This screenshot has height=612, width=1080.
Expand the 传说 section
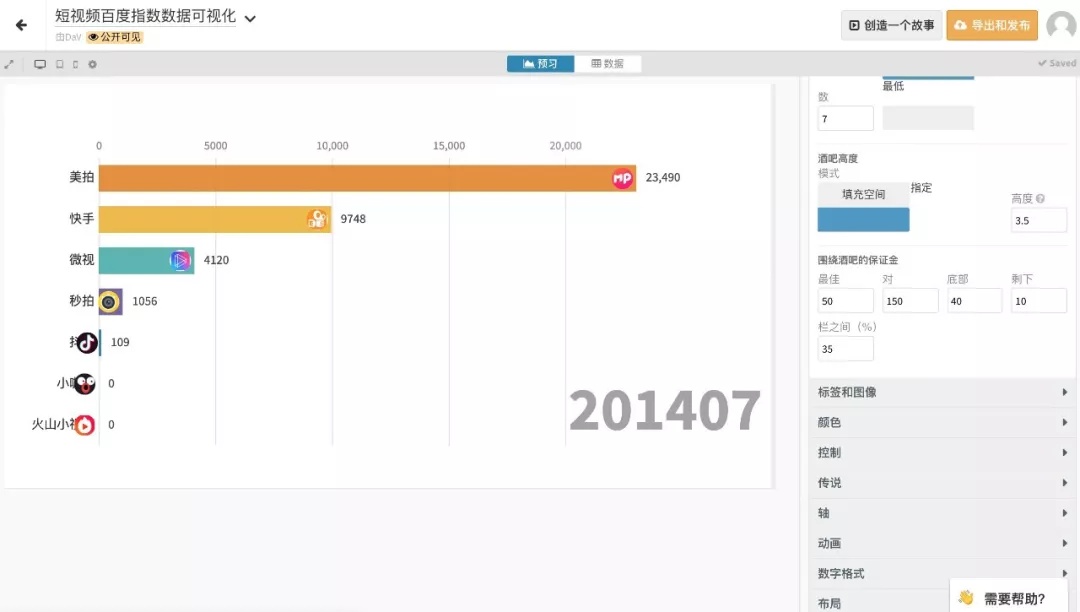coord(942,483)
